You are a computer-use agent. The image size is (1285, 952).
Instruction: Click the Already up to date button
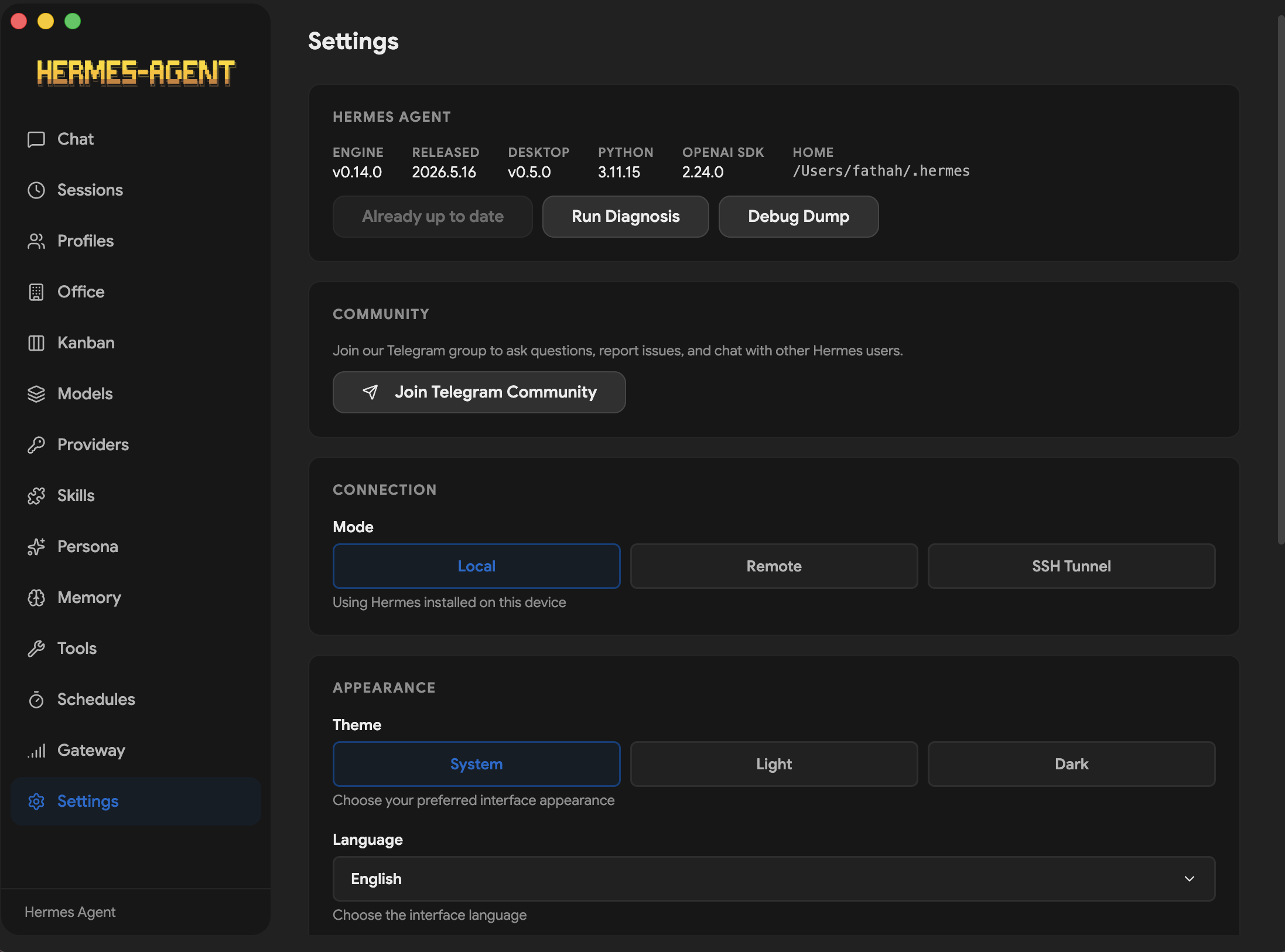point(433,217)
